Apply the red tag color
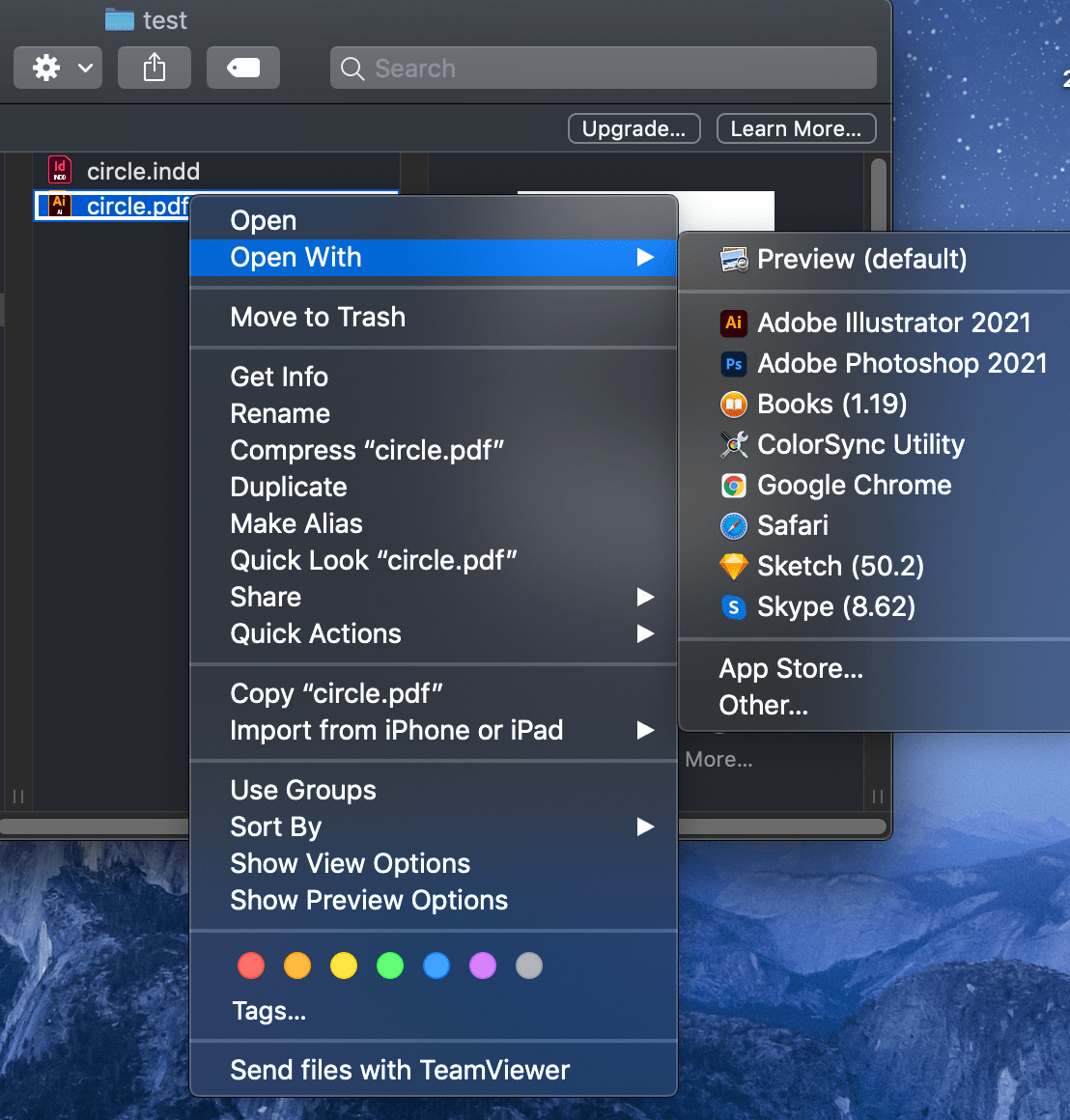 (251, 966)
